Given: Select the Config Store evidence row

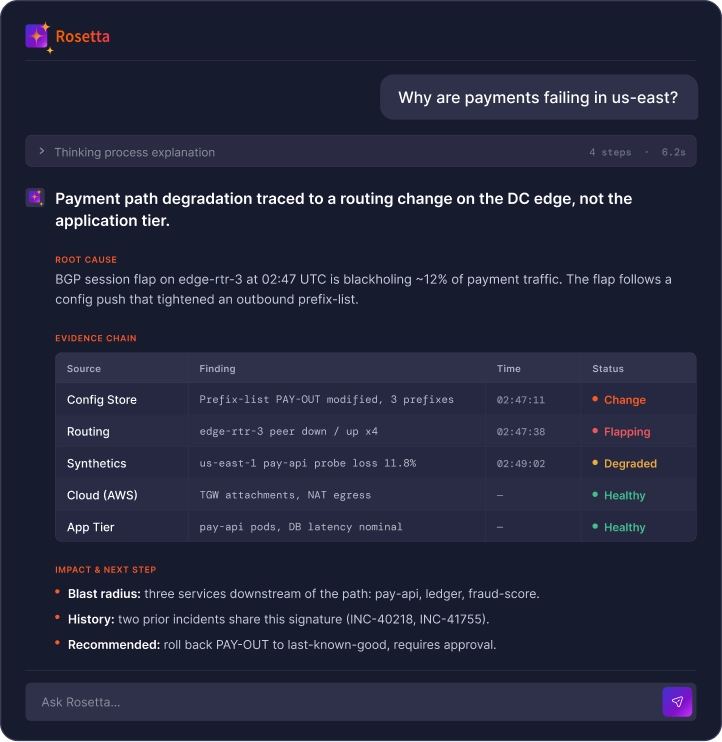Looking at the screenshot, I should coord(376,399).
